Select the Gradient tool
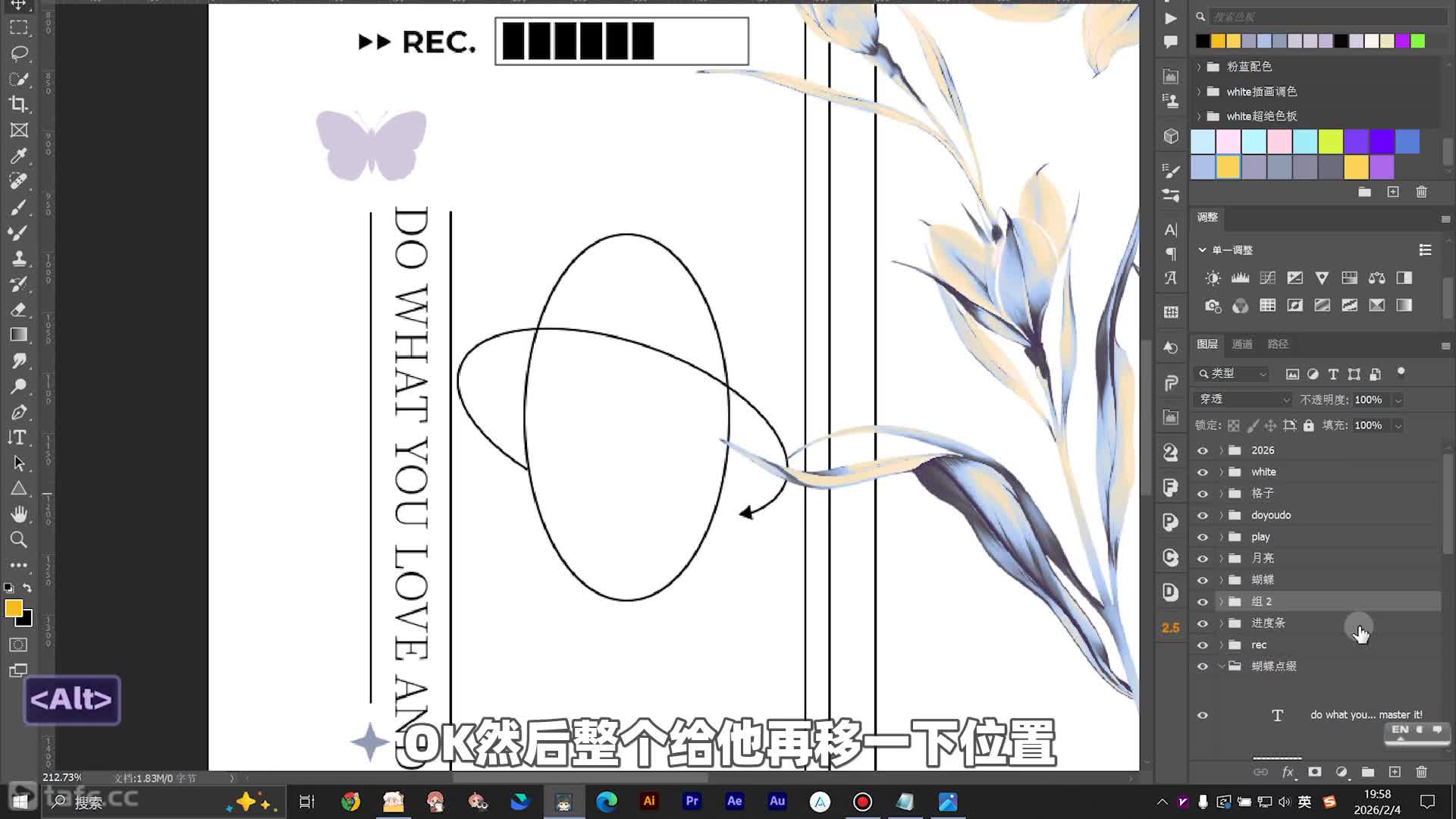 tap(19, 334)
